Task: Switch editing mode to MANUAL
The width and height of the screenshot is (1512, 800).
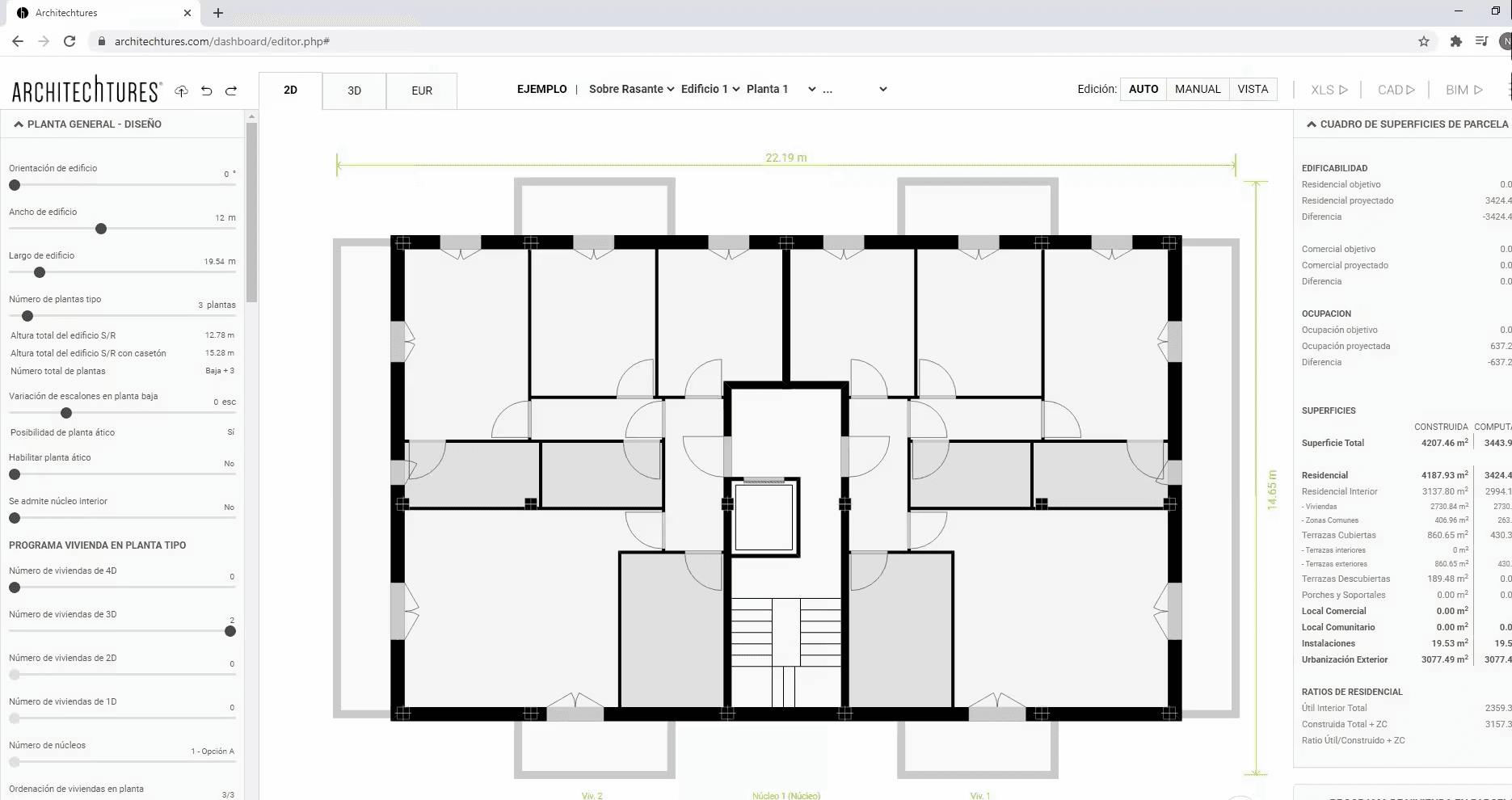Action: [x=1197, y=89]
